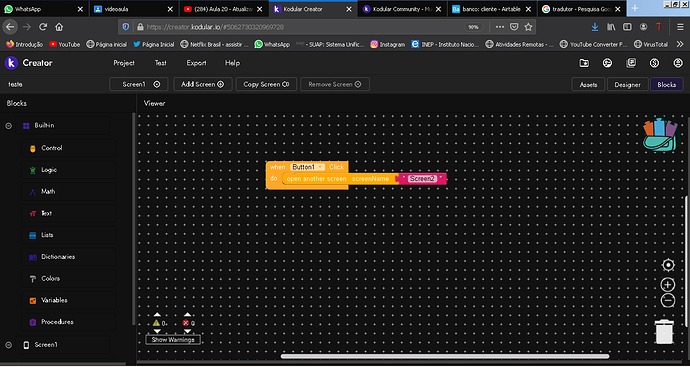The height and width of the screenshot is (367, 690).
Task: Show more bookmarks chevron
Action: (x=680, y=44)
